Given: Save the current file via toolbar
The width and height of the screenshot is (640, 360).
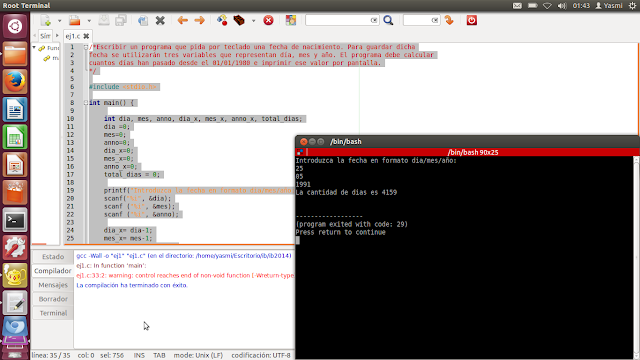Looking at the screenshot, I should tap(104, 20).
